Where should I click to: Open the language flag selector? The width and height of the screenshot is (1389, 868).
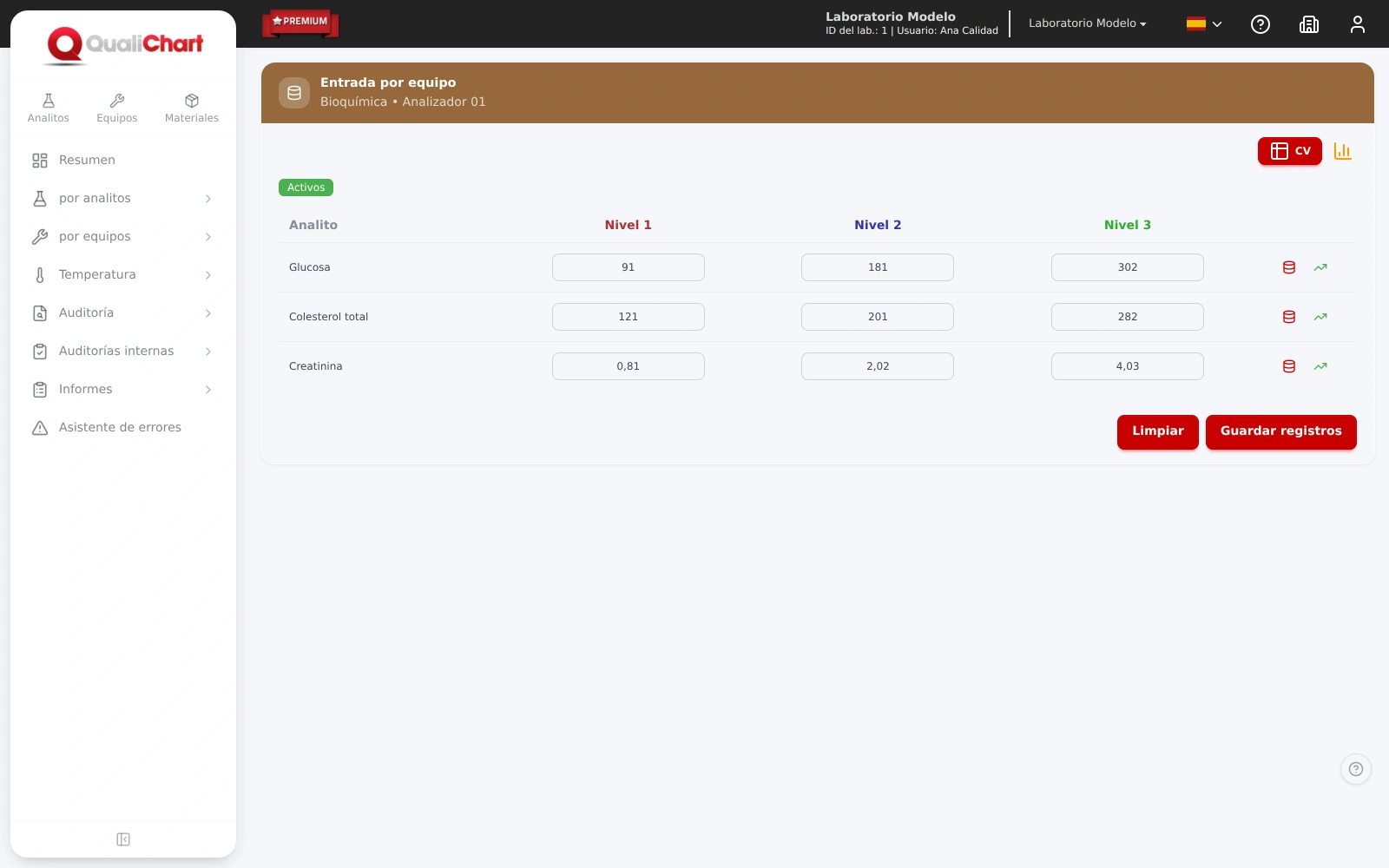1204,24
